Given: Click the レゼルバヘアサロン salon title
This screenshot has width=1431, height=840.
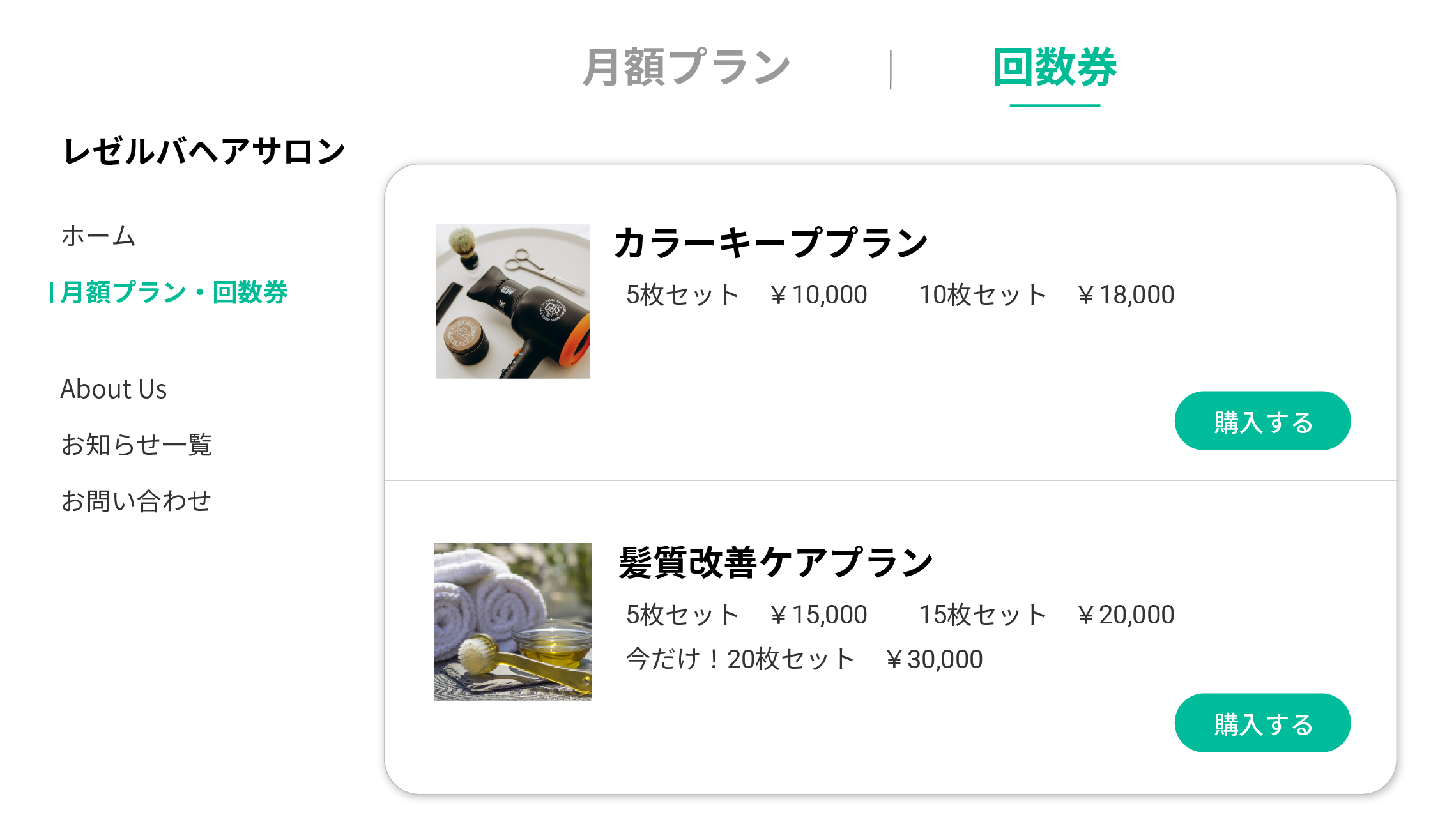Looking at the screenshot, I should [204, 151].
